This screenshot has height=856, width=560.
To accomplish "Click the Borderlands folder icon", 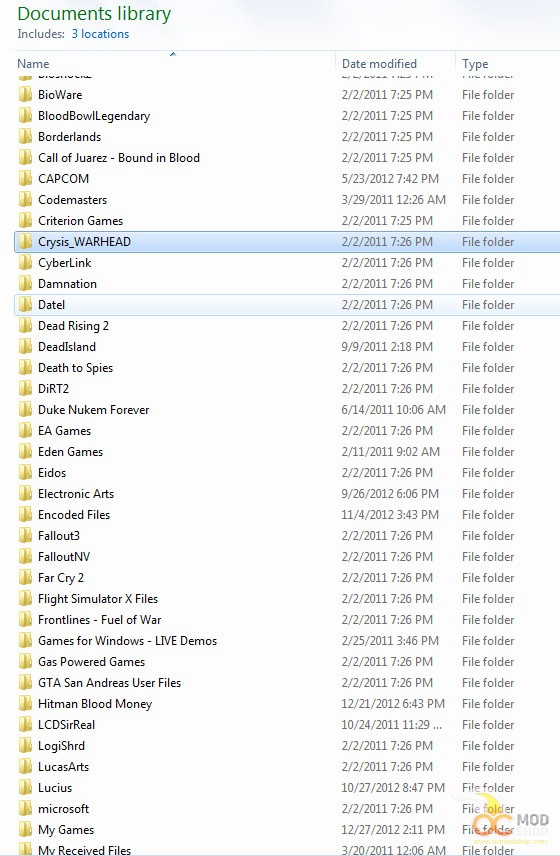I will pyautogui.click(x=25, y=137).
